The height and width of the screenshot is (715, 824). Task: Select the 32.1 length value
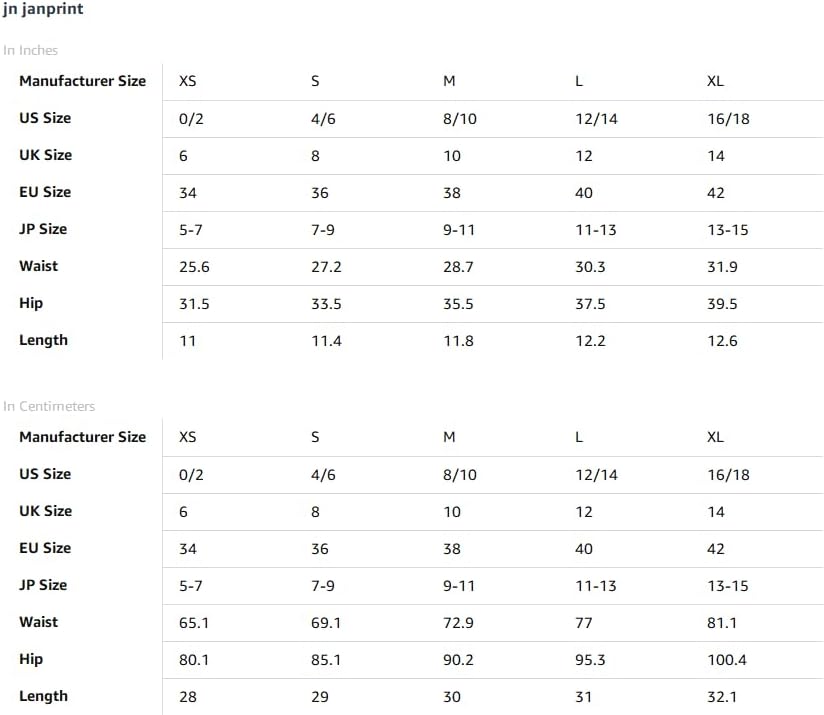(x=722, y=697)
